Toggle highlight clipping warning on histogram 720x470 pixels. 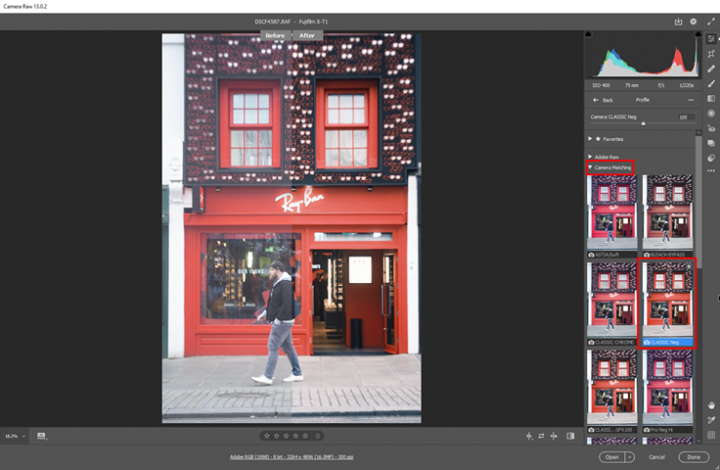point(698,34)
